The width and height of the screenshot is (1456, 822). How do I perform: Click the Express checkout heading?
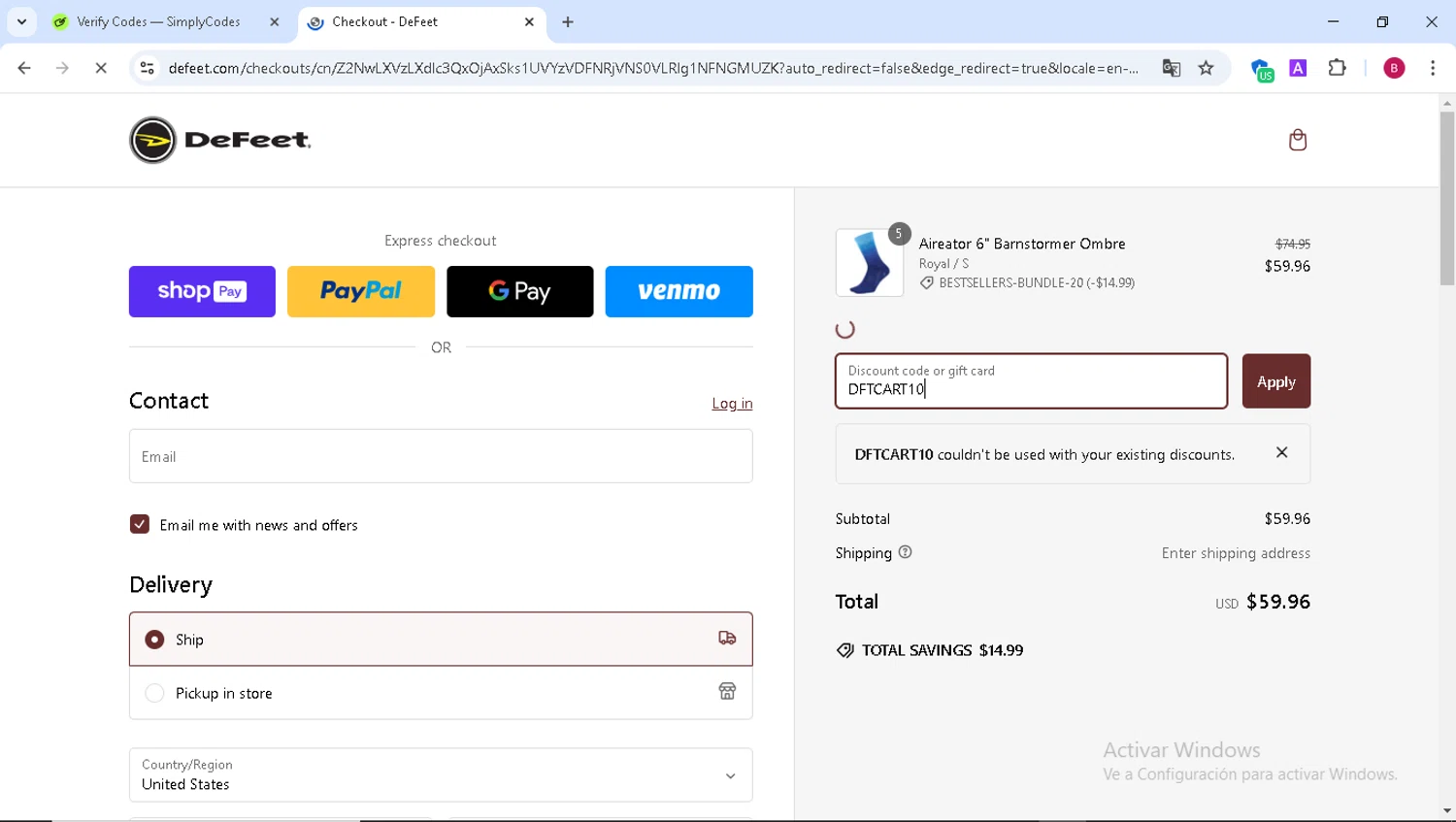(441, 241)
